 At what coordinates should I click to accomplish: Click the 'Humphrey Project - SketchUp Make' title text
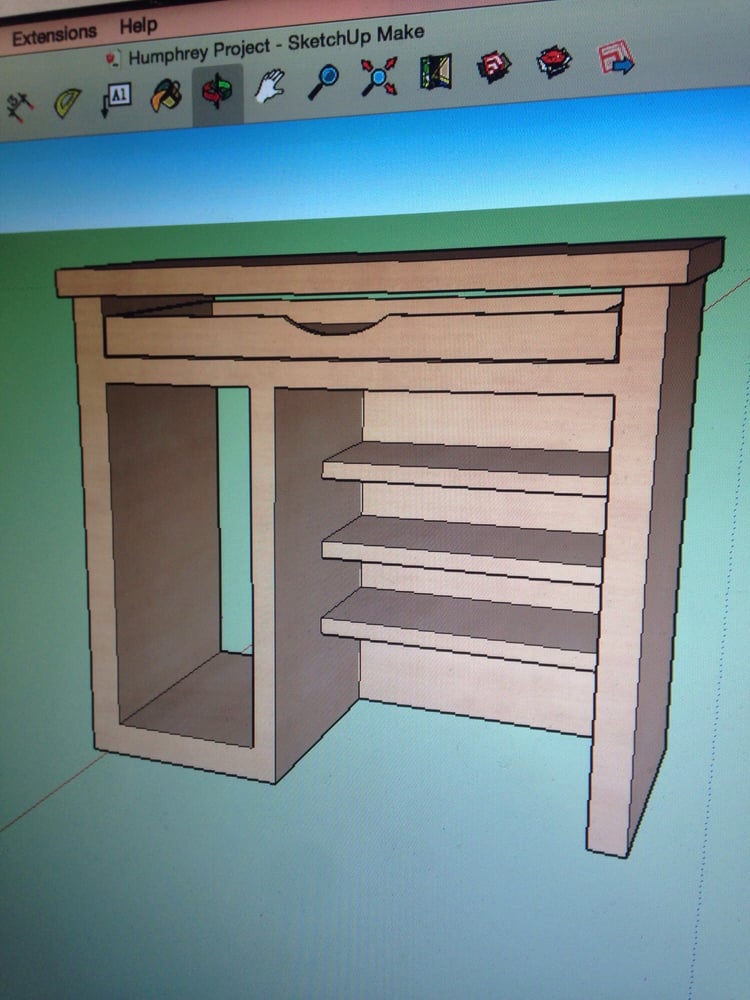pyautogui.click(x=276, y=45)
